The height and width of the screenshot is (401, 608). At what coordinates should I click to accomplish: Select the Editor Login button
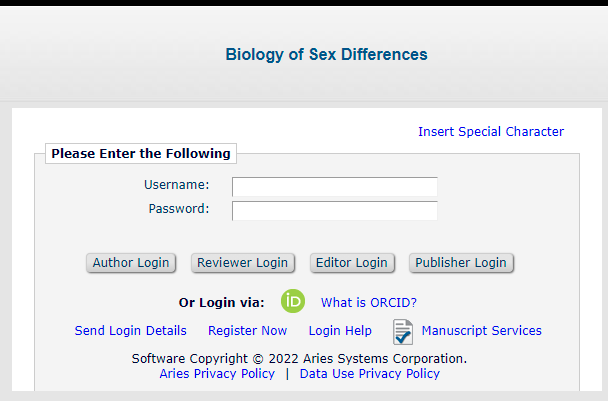click(351, 263)
